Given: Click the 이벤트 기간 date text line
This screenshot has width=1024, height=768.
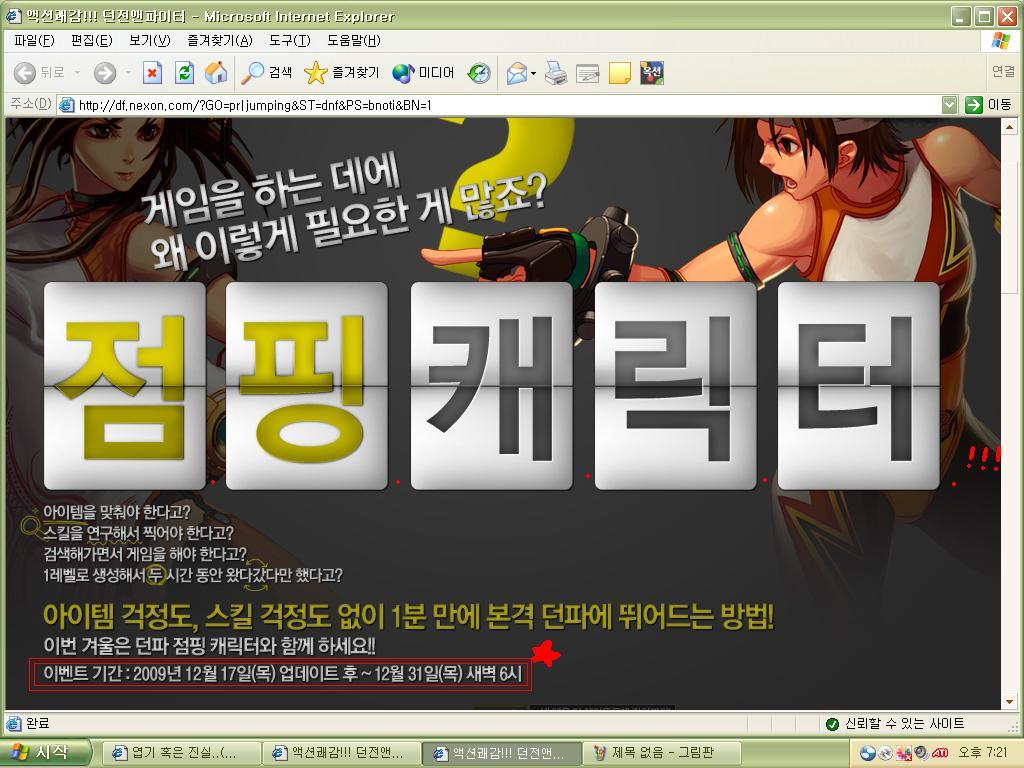Looking at the screenshot, I should coord(282,674).
